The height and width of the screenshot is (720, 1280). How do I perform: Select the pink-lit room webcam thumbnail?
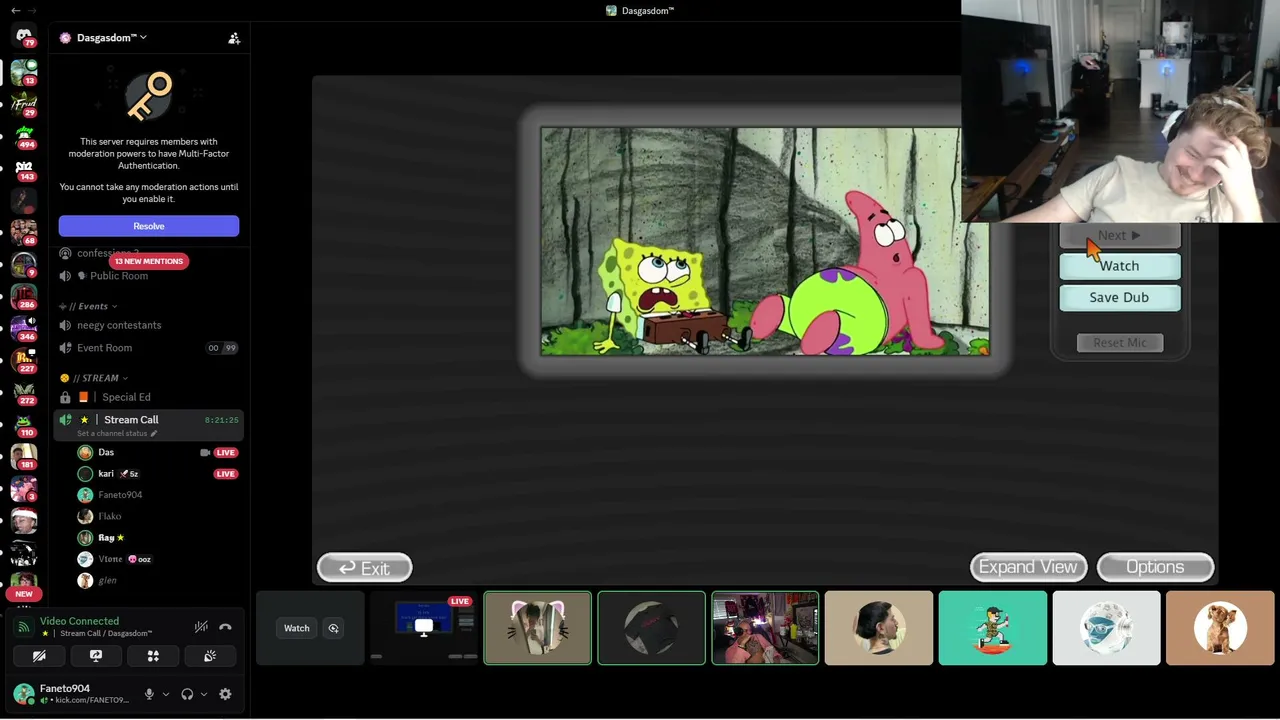[x=765, y=628]
